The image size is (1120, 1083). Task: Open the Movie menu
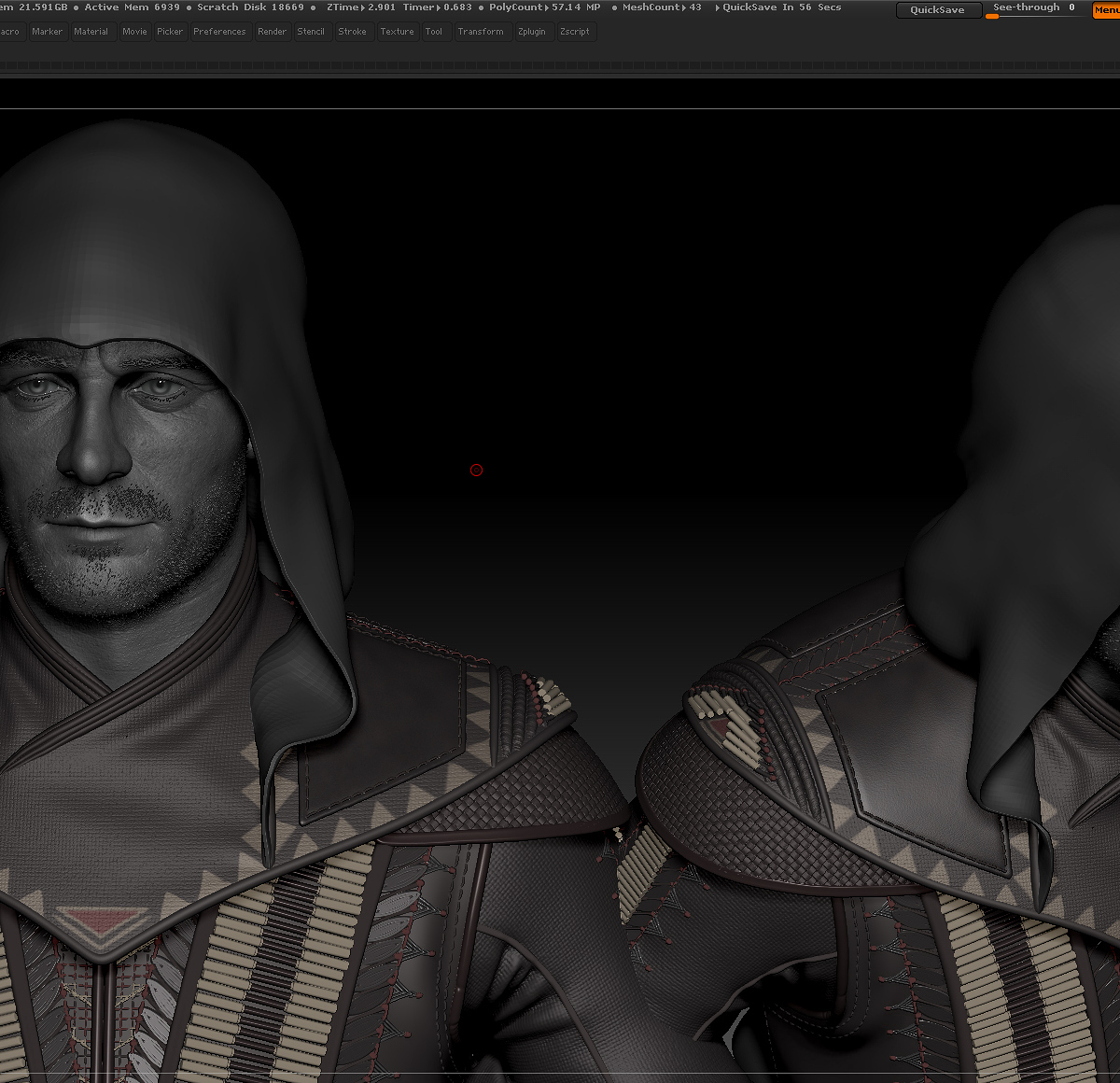134,32
